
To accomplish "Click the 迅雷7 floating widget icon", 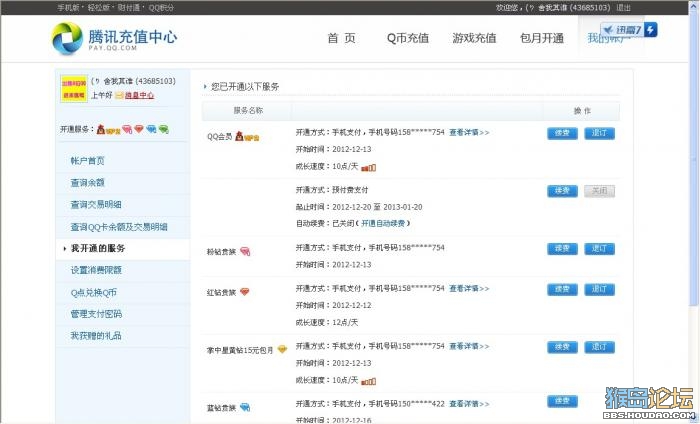I will (x=629, y=30).
